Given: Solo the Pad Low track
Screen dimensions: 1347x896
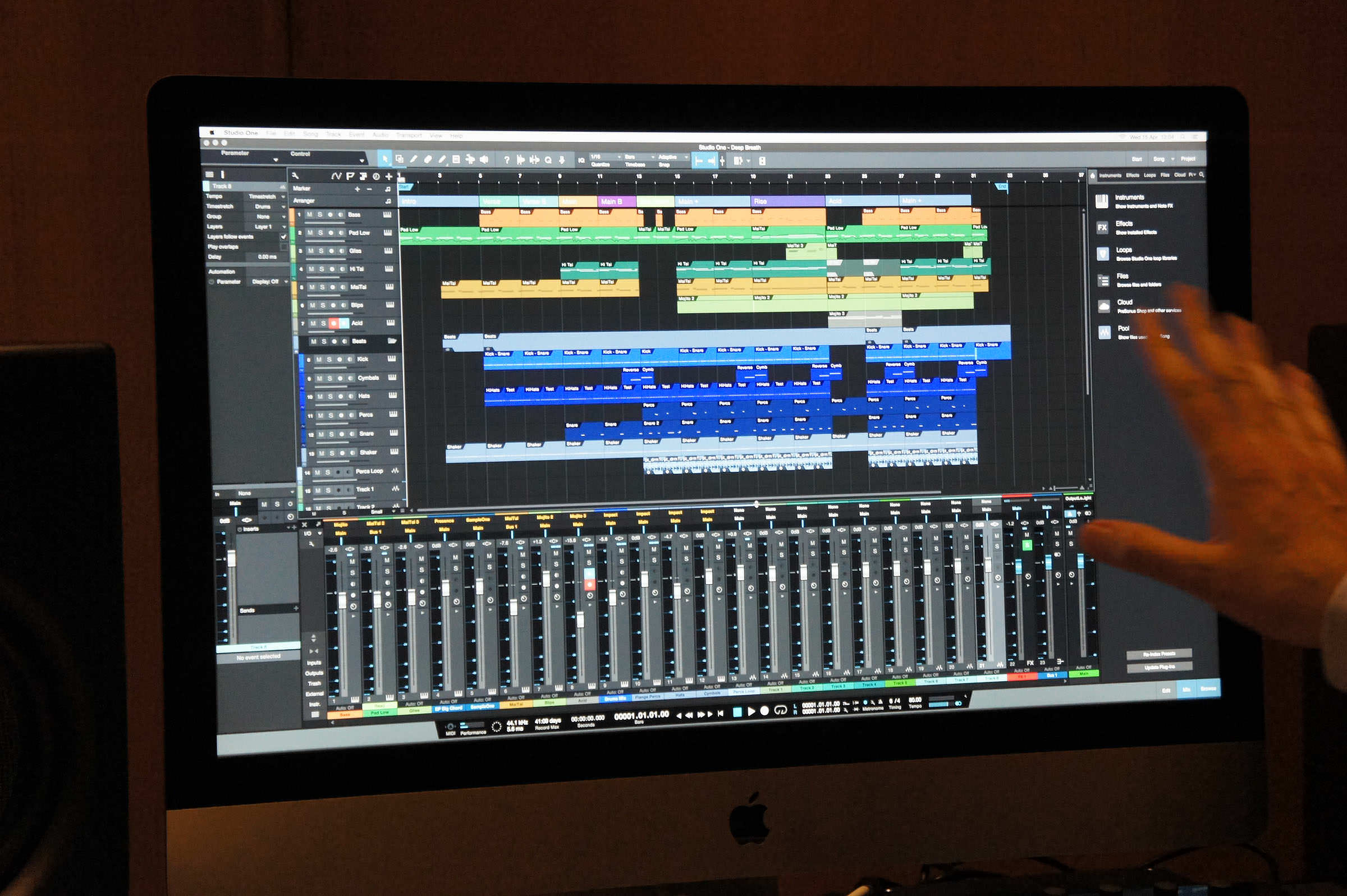Looking at the screenshot, I should pos(320,233).
